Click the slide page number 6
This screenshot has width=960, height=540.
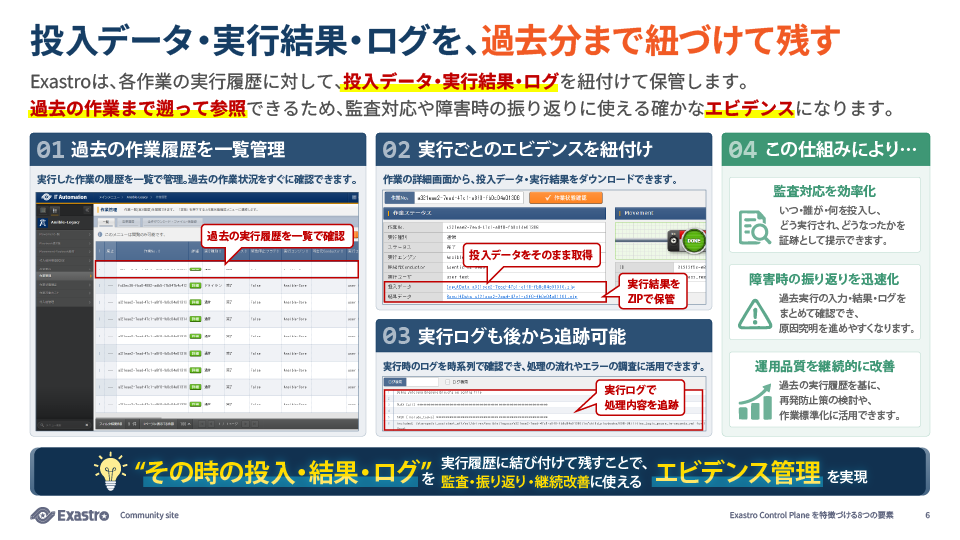[928, 516]
